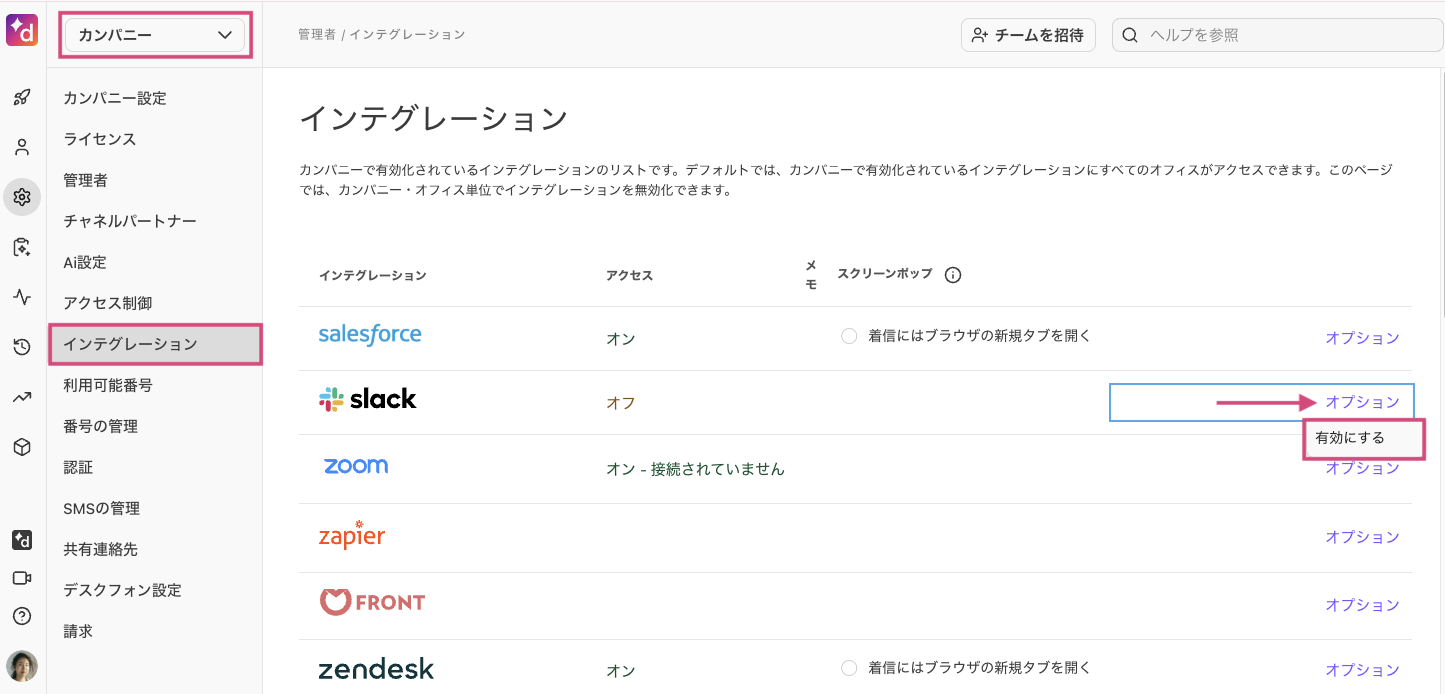Image resolution: width=1445 pixels, height=694 pixels.
Task: Select インテグレーション in the sidebar
Action: (x=155, y=344)
